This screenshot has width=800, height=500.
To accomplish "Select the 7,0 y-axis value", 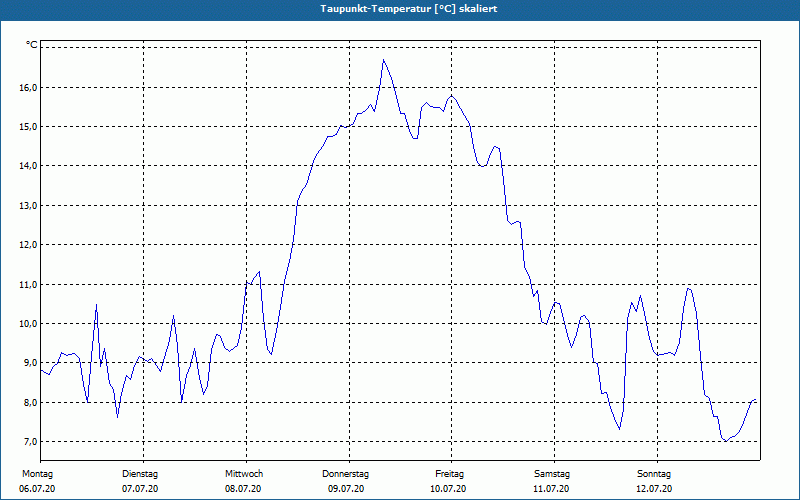I will click(31, 441).
